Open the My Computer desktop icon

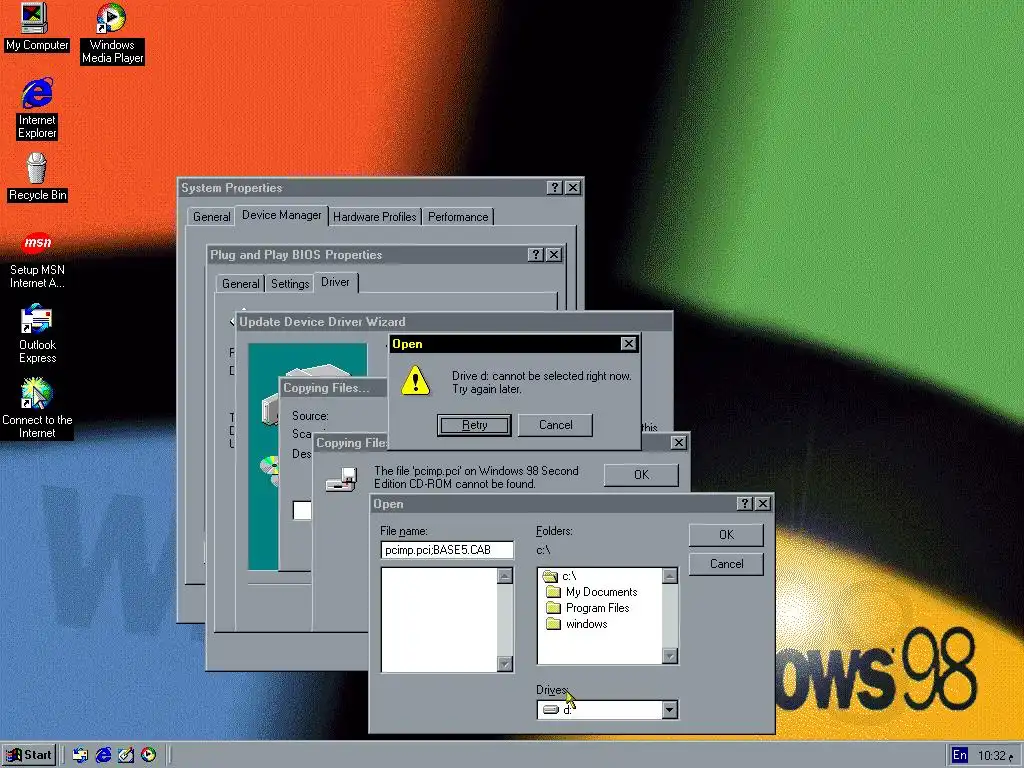pos(37,27)
